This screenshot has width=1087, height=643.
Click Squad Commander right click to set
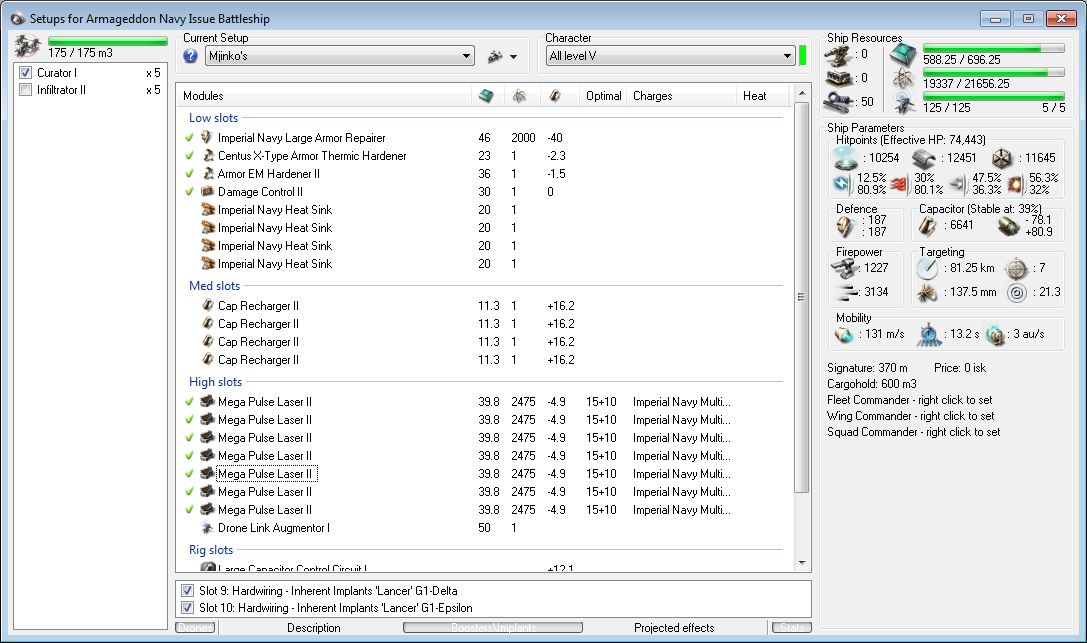(914, 432)
